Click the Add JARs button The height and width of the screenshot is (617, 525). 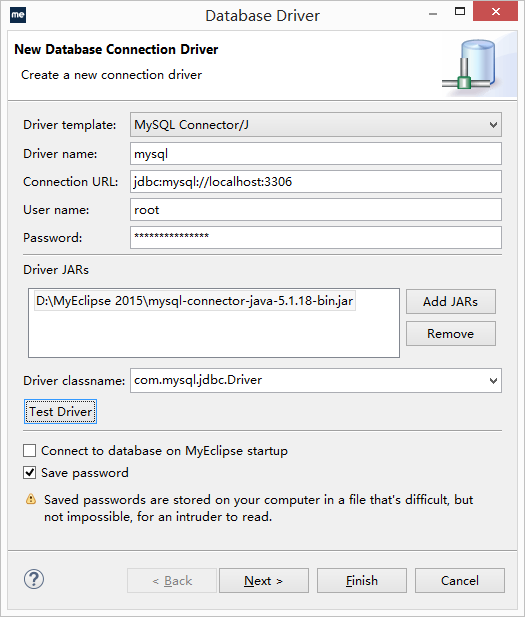click(x=451, y=302)
